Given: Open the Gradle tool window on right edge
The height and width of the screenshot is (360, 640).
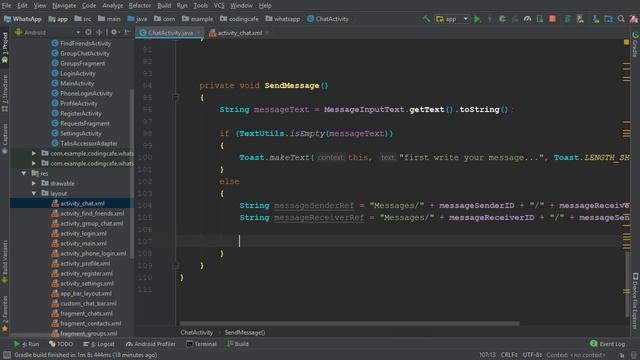Looking at the screenshot, I should (x=635, y=44).
